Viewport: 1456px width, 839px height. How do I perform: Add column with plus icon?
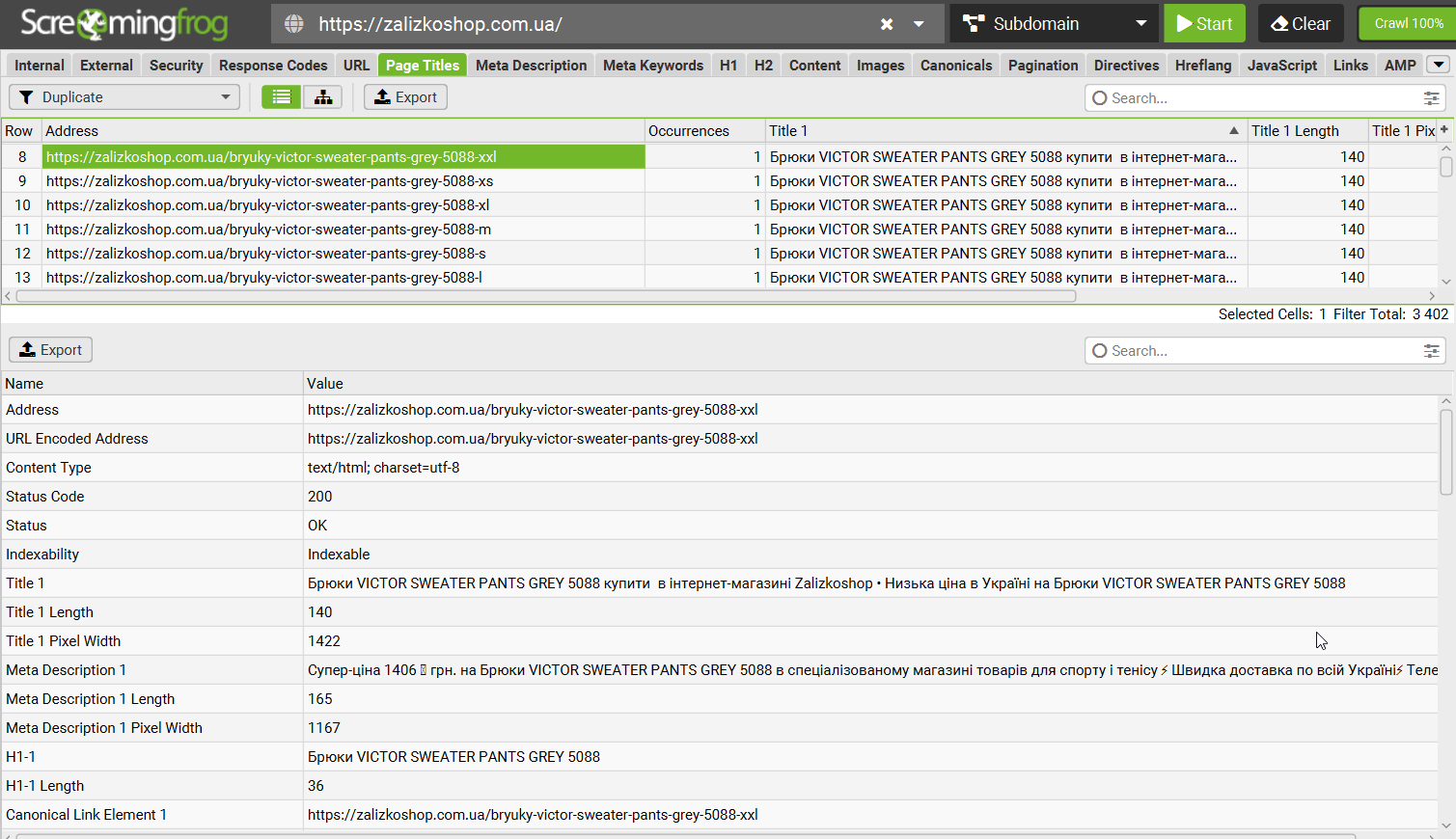pyautogui.click(x=1444, y=130)
